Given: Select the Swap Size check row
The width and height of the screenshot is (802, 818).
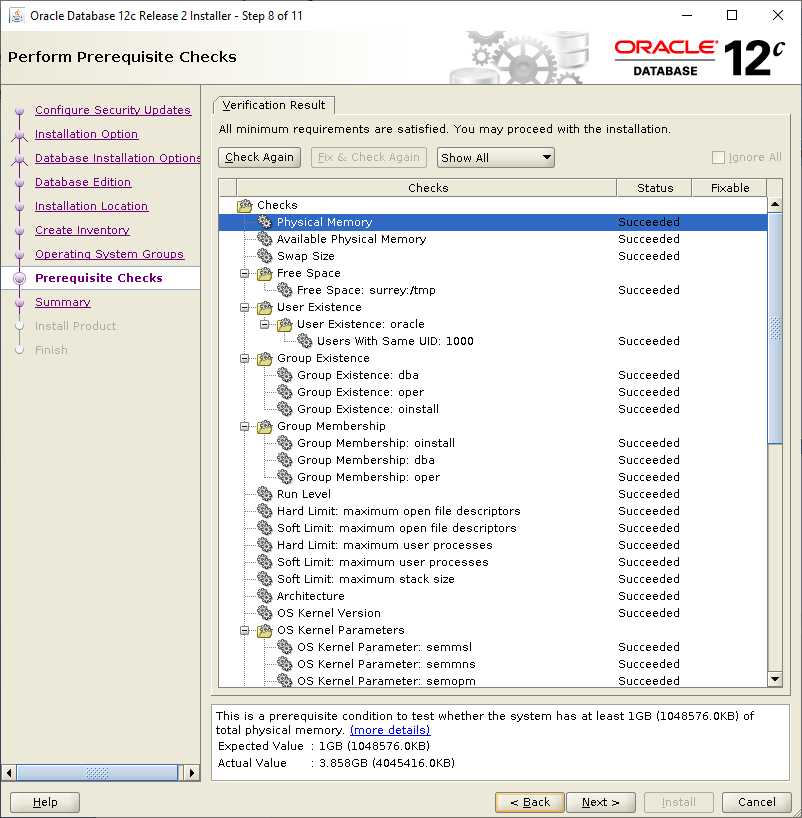Looking at the screenshot, I should (x=493, y=256).
